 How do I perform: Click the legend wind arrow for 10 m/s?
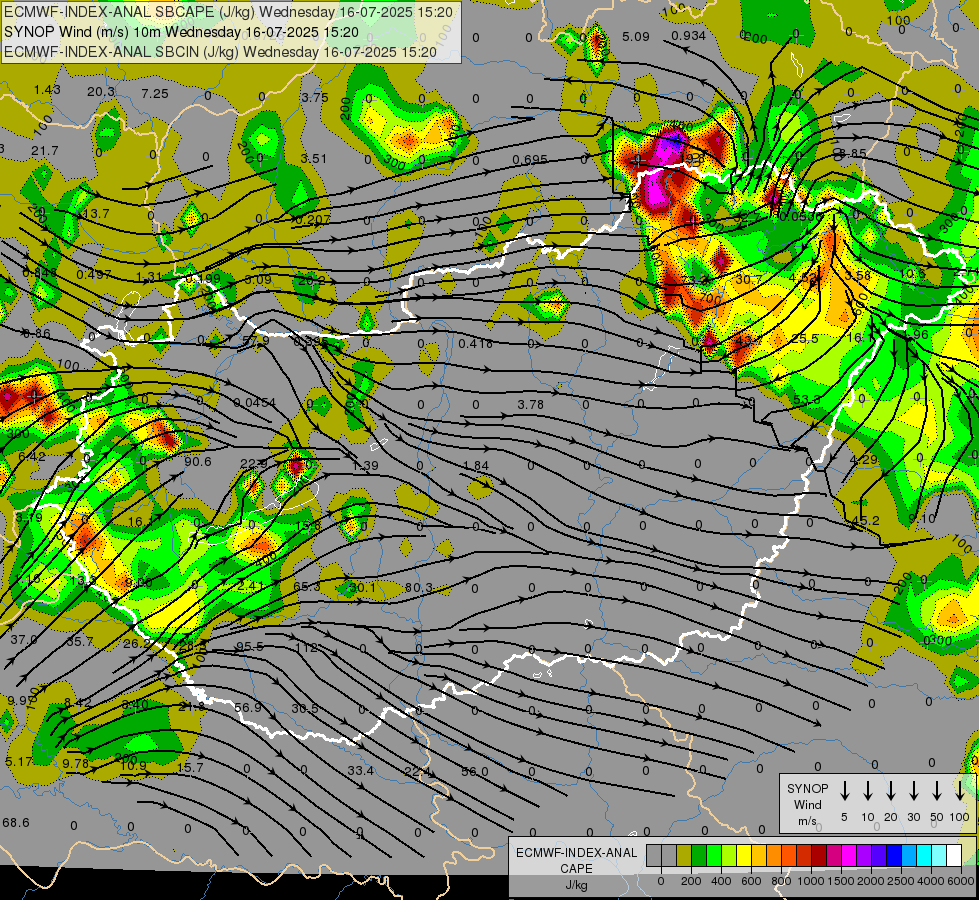tap(867, 791)
